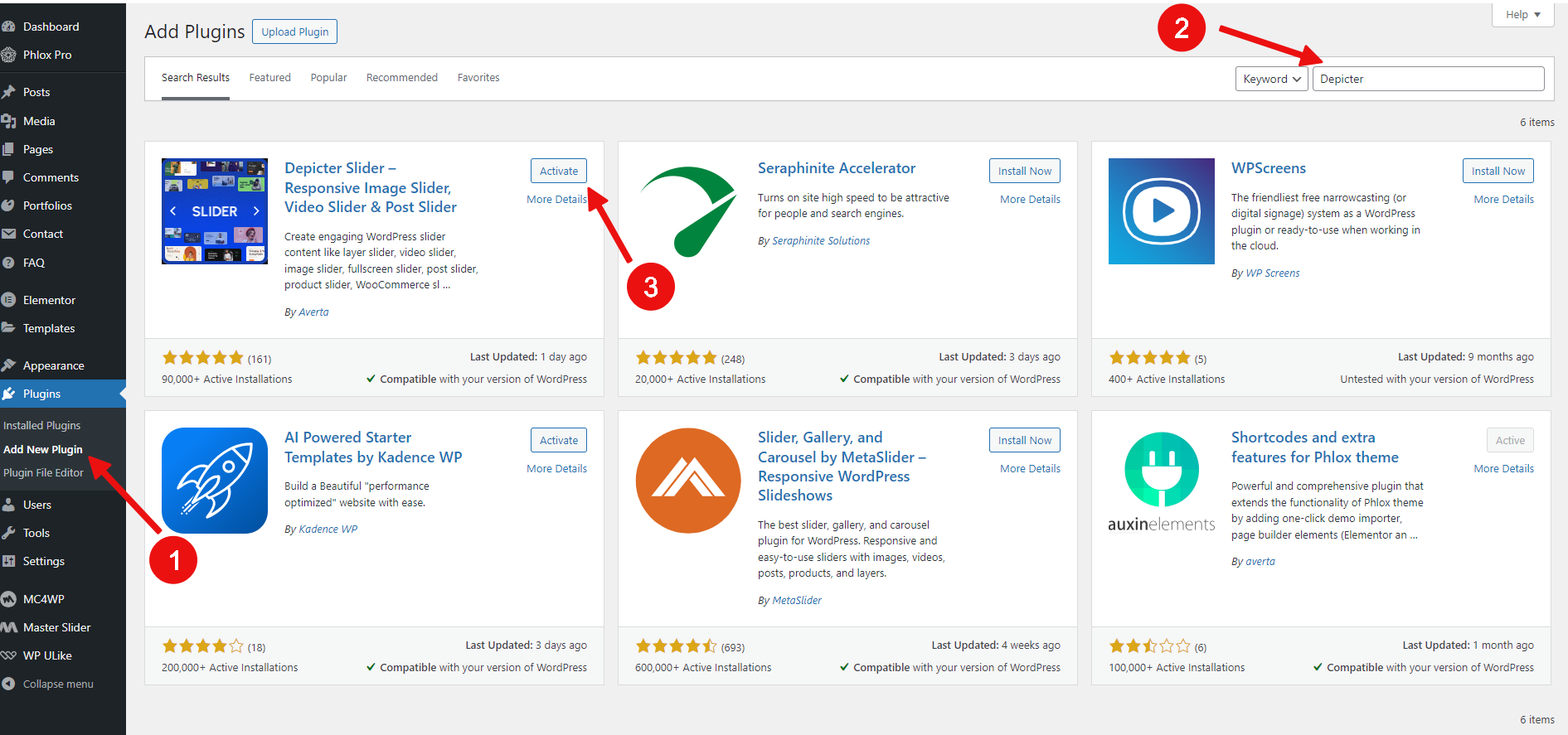The width and height of the screenshot is (1568, 735).
Task: Click the Kadence rocket logo thumbnail
Action: click(215, 481)
